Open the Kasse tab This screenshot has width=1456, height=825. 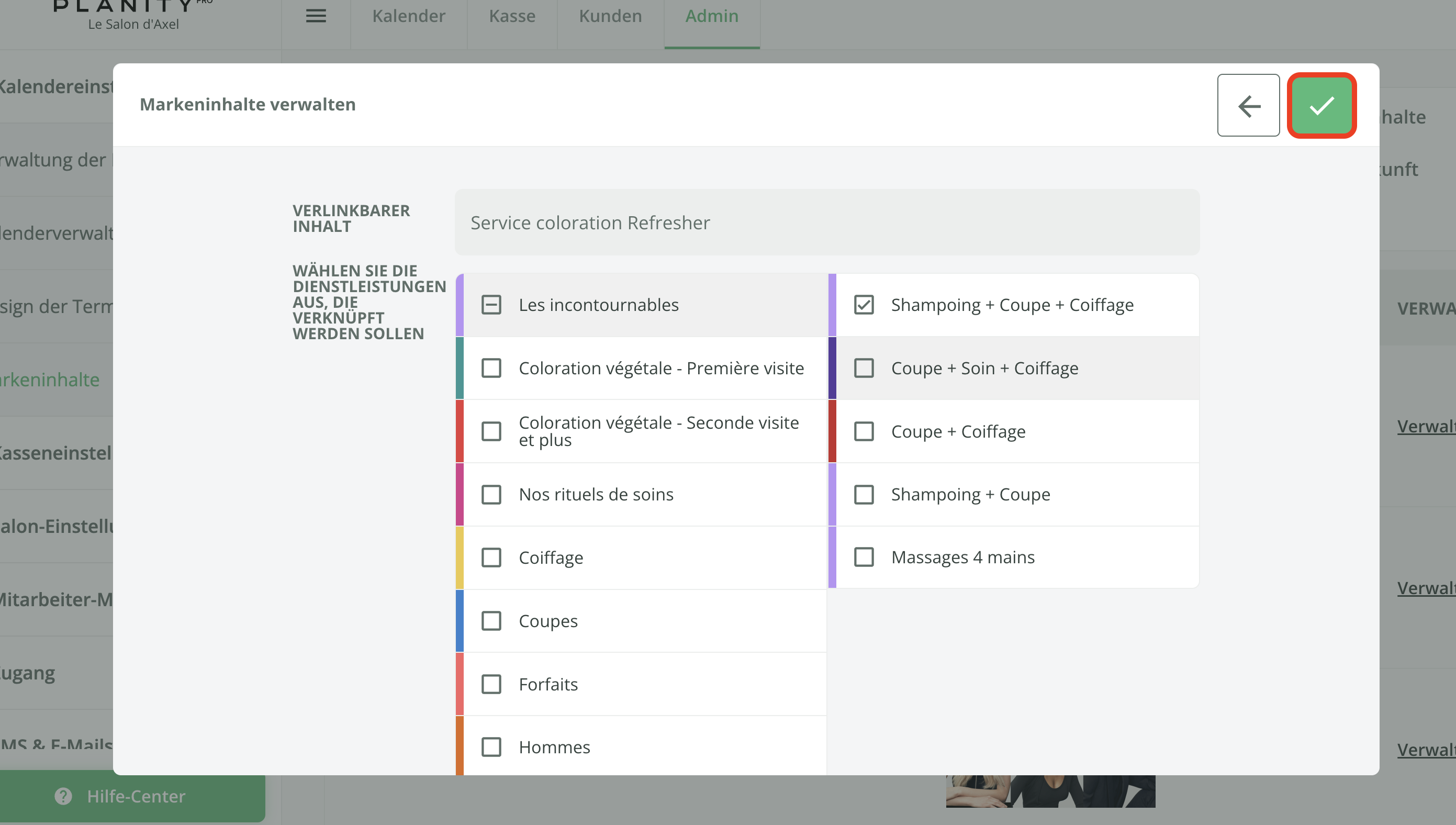click(x=512, y=16)
